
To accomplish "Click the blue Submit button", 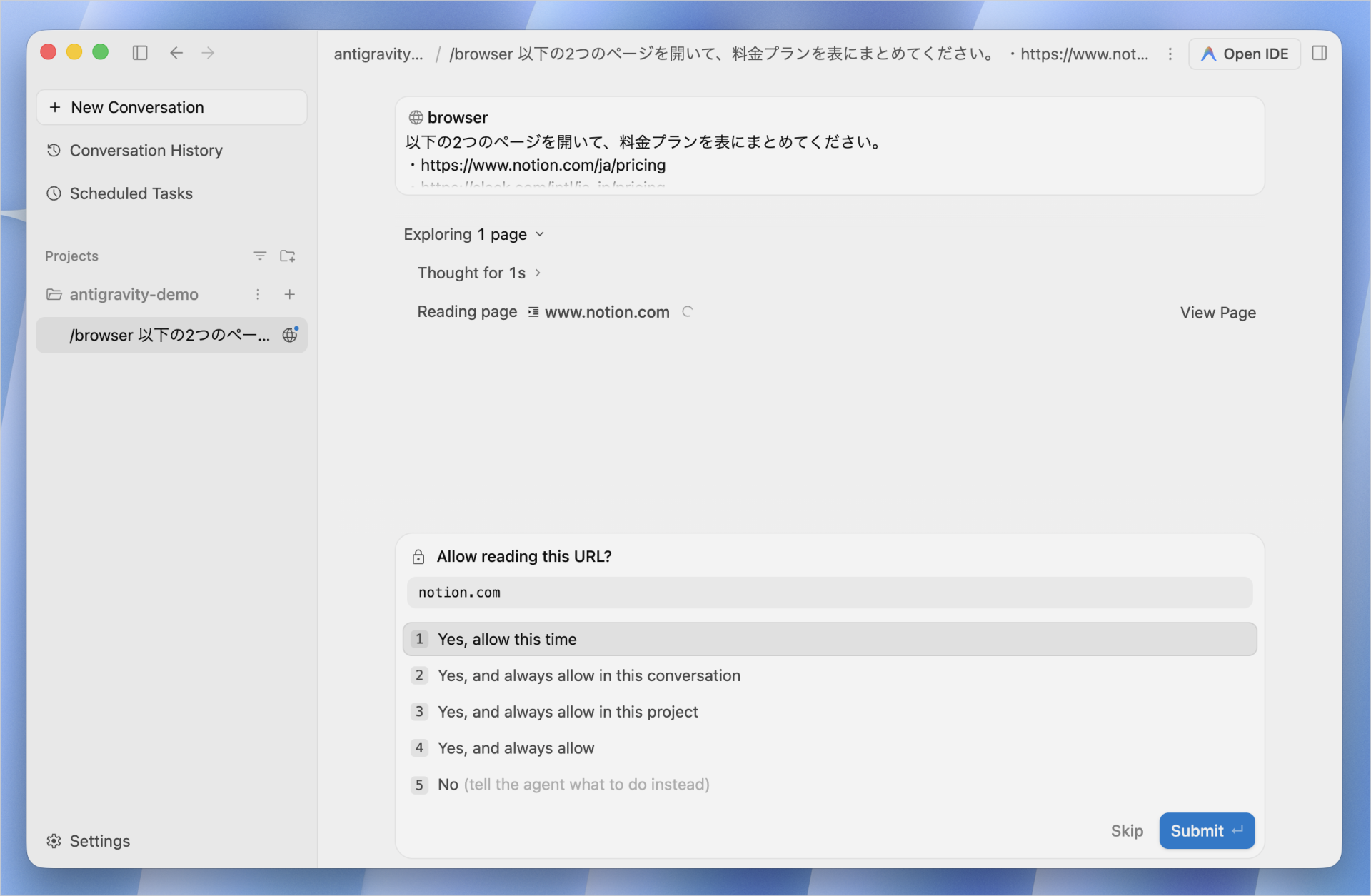I will coord(1207,830).
